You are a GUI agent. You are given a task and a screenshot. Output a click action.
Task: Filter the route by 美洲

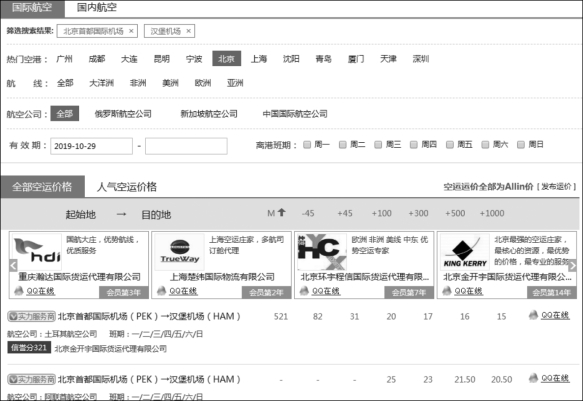170,83
